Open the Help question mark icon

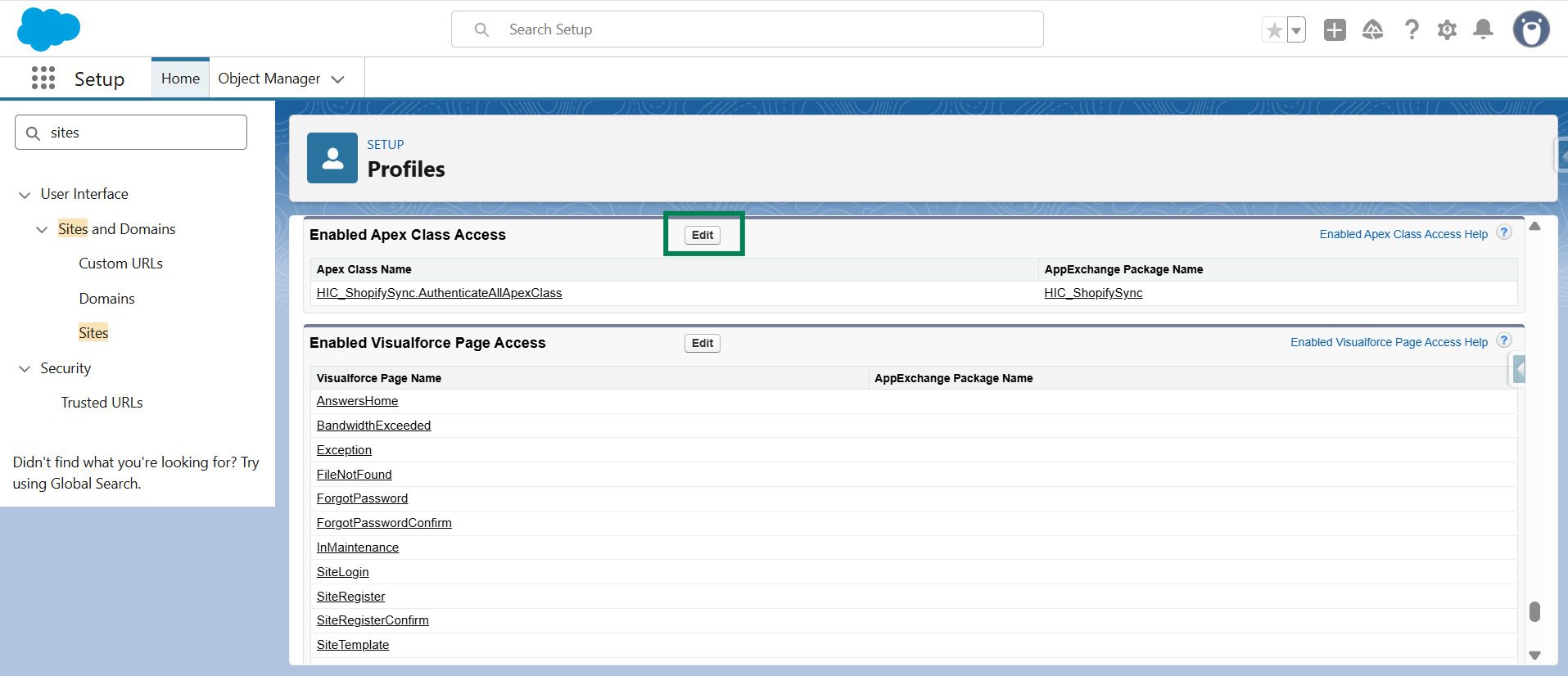pyautogui.click(x=1412, y=30)
